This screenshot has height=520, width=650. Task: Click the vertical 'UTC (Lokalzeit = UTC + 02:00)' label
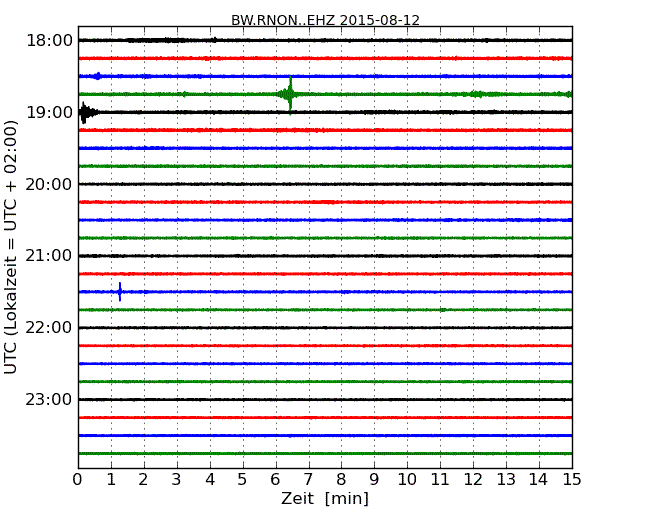11,247
